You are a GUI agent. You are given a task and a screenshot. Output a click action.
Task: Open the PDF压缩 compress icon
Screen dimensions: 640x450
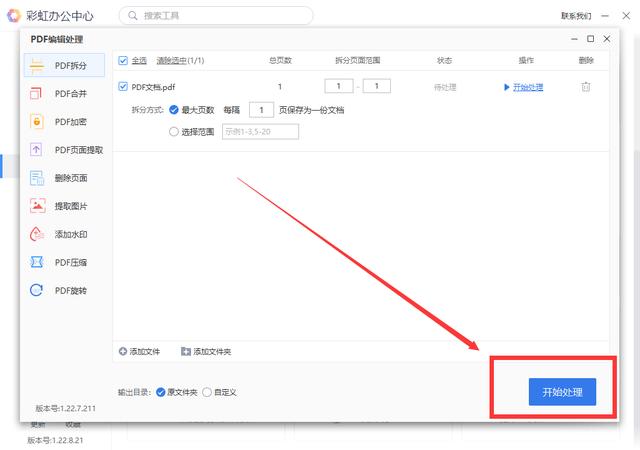pos(37,262)
